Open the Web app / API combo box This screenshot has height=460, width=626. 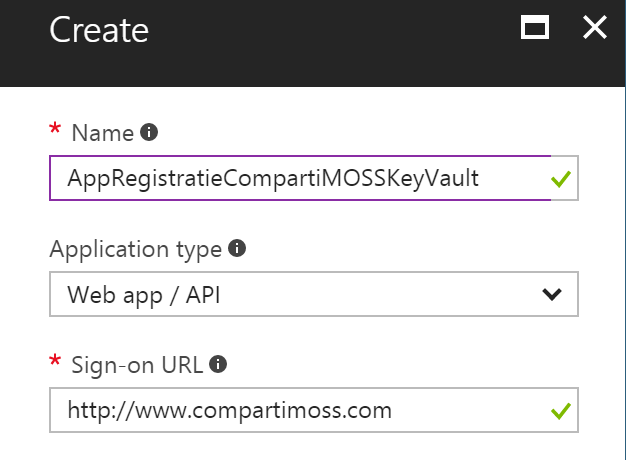point(300,294)
